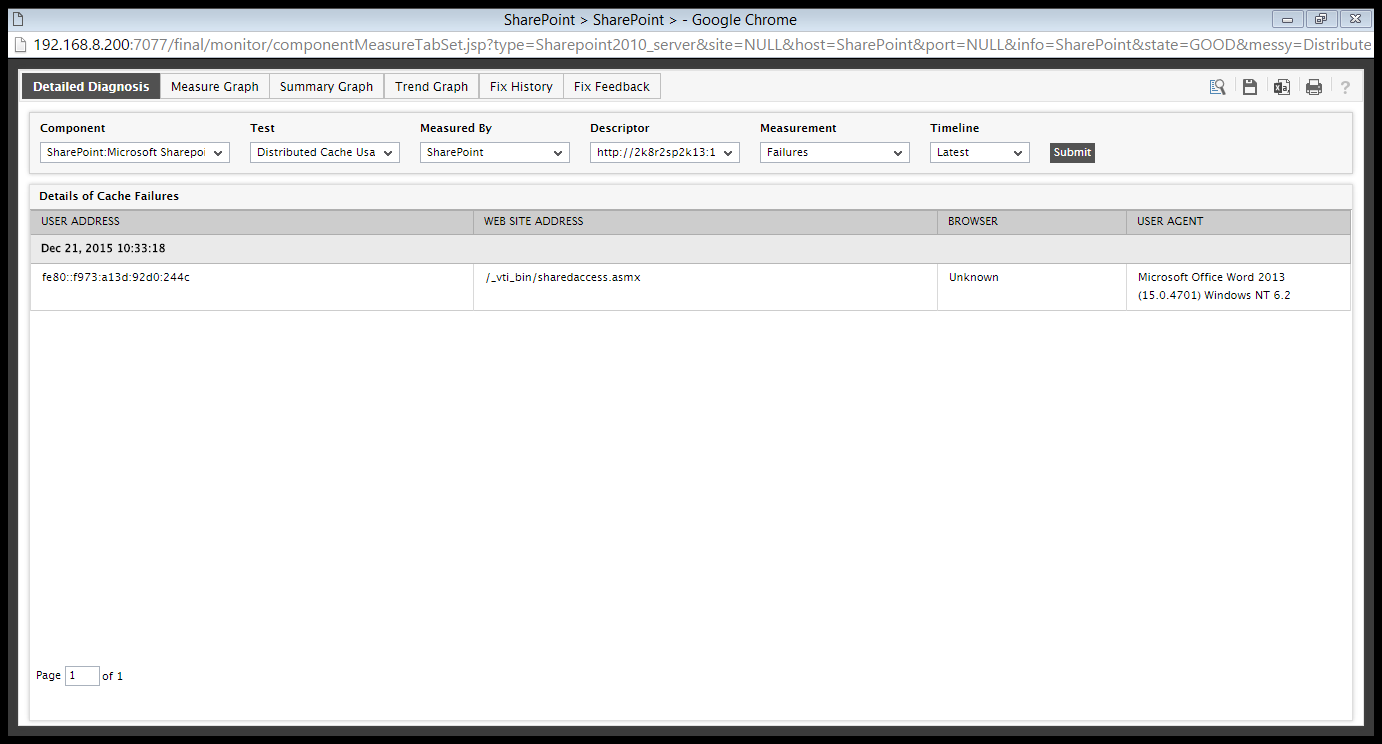
Task: Switch to the Detailed Diagnosis tab
Action: pos(91,86)
